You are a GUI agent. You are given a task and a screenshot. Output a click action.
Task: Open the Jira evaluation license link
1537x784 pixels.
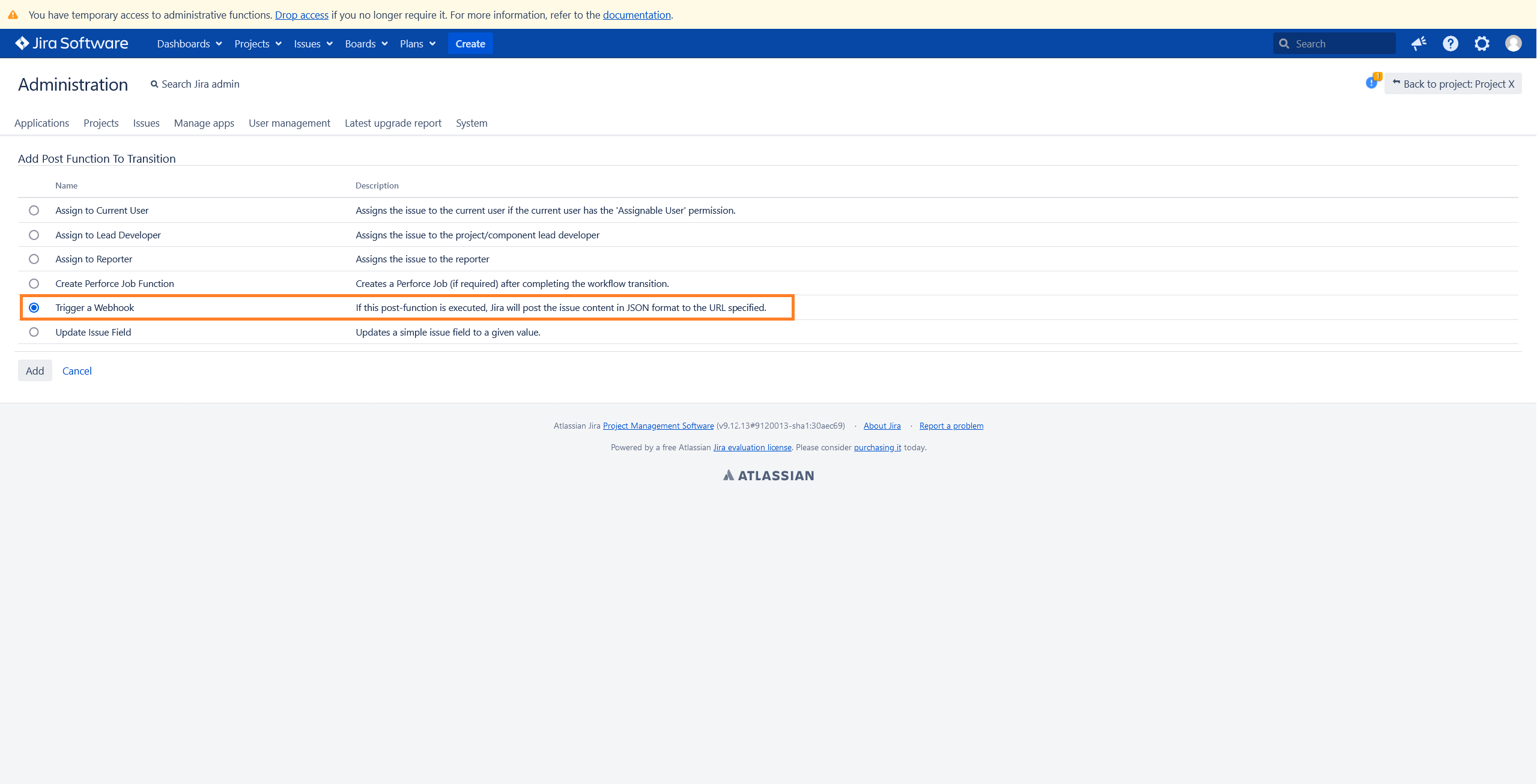coord(752,447)
